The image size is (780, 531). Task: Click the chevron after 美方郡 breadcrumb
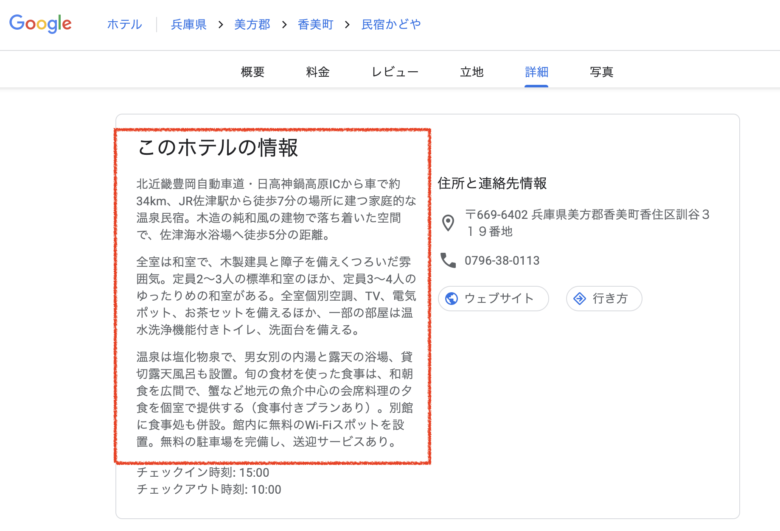tap(284, 24)
